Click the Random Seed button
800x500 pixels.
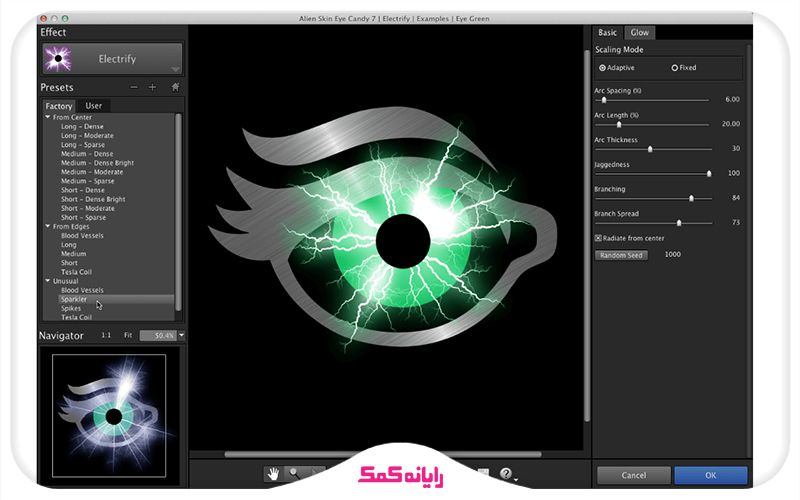(621, 255)
